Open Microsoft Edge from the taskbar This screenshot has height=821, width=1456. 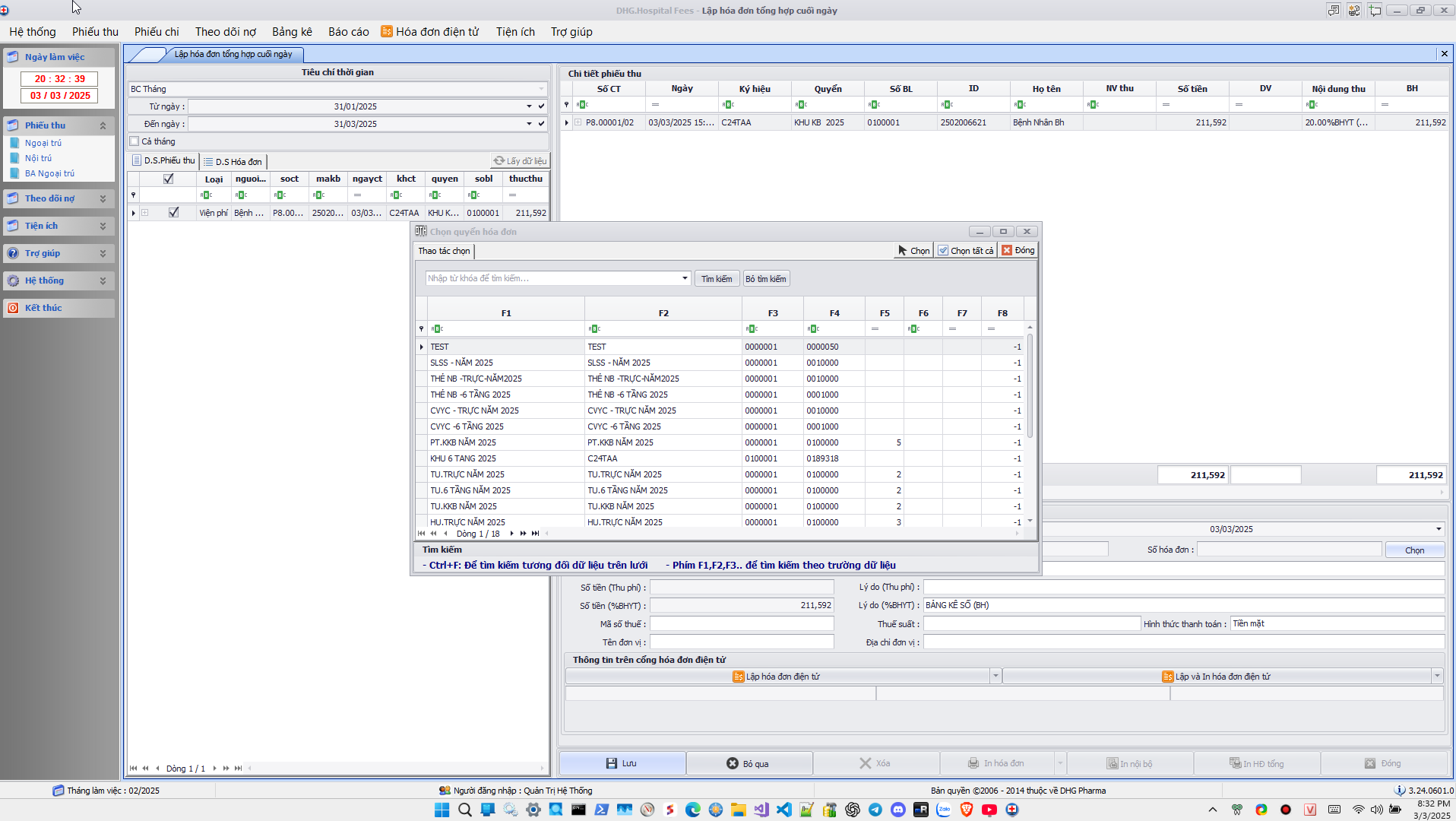[693, 810]
